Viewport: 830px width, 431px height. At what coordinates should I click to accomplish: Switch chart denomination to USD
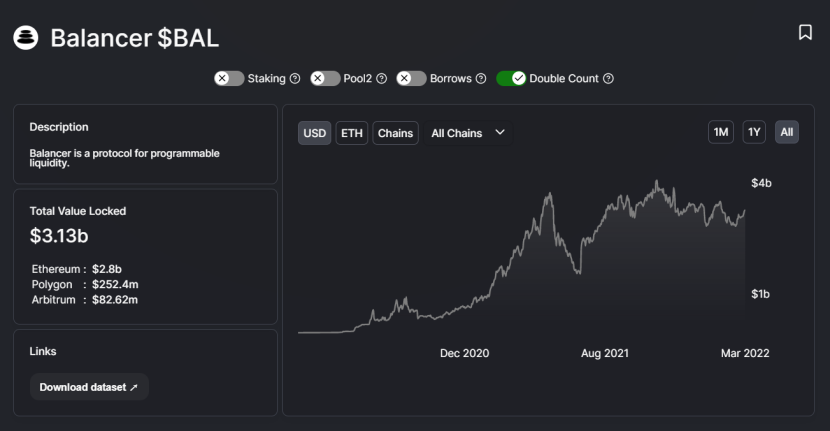pos(315,133)
